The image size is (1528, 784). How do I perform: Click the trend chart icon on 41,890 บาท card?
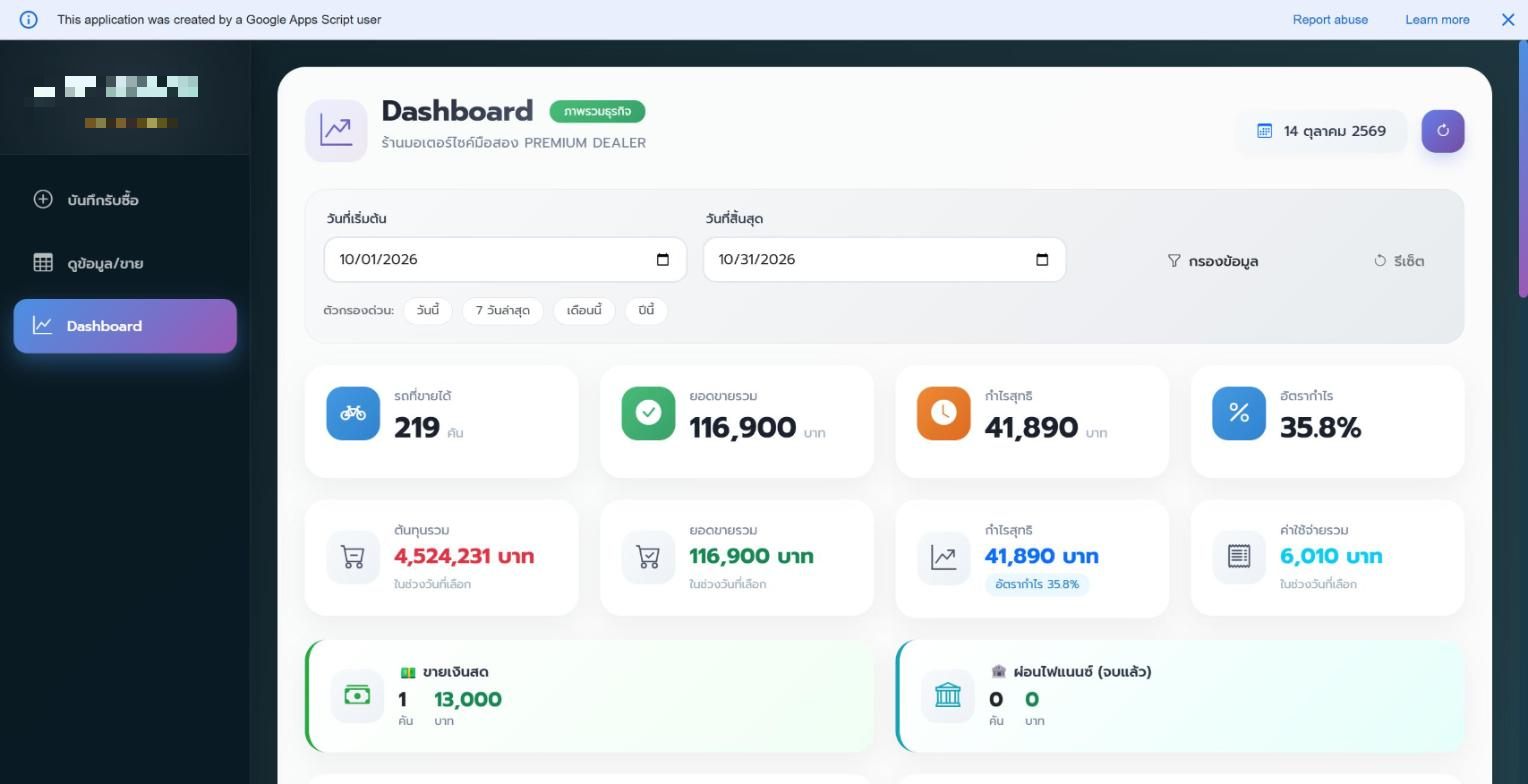pos(943,557)
